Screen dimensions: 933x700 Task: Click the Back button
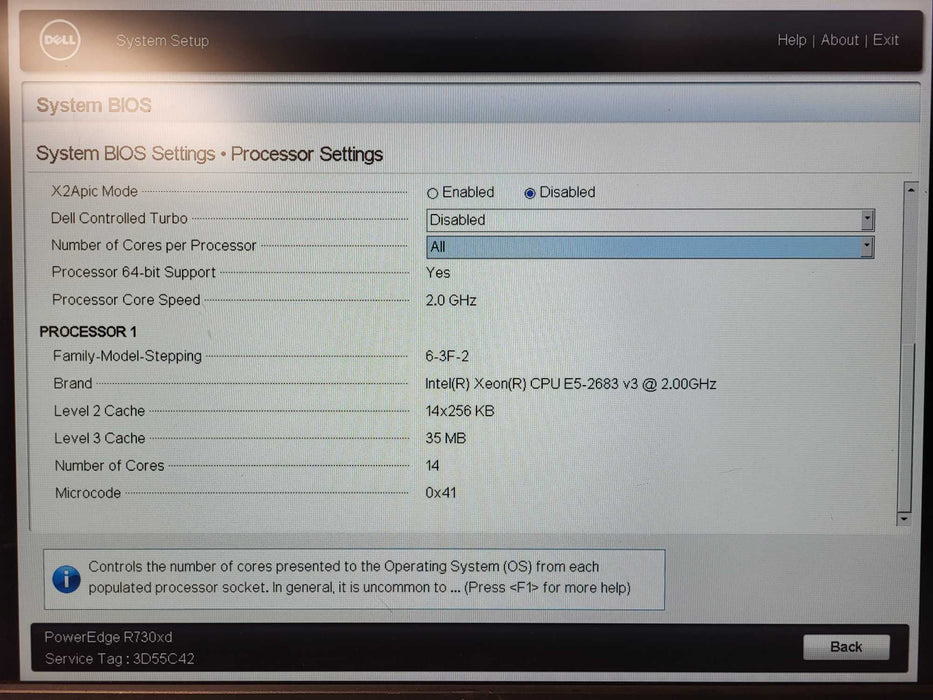tap(846, 646)
